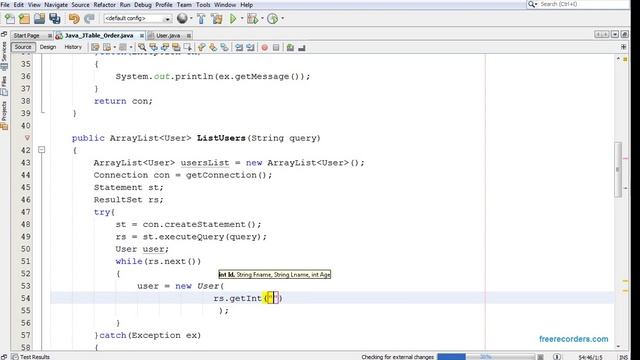This screenshot has height=360, width=640.
Task: Toggle Rectangular Selection icon
Action: [x=187, y=48]
